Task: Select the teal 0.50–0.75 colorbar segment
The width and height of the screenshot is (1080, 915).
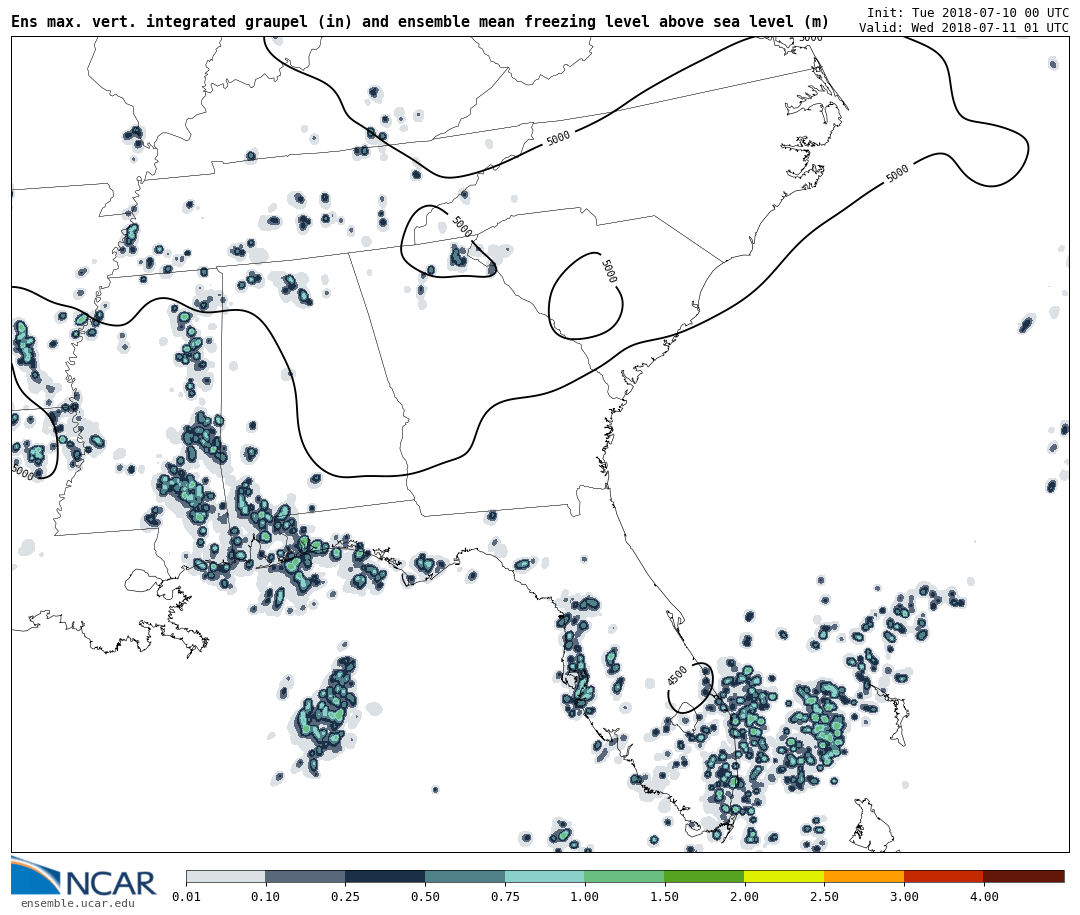Action: pos(465,876)
